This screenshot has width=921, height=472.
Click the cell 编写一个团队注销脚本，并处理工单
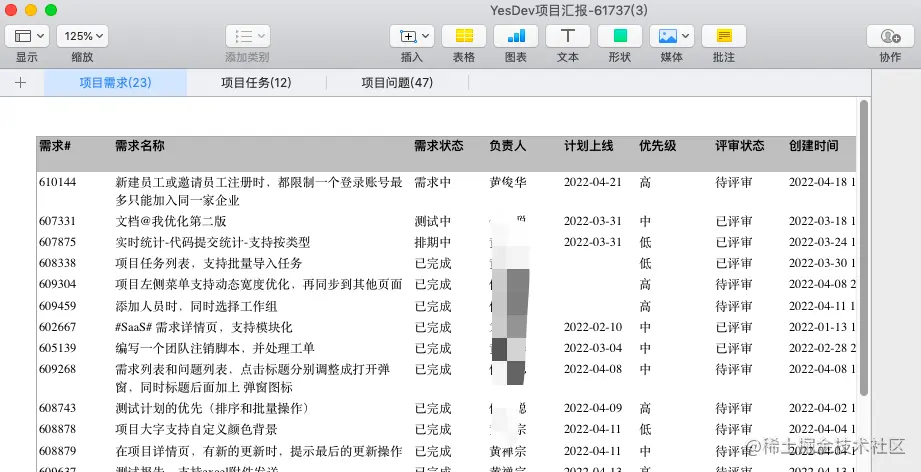coord(215,348)
